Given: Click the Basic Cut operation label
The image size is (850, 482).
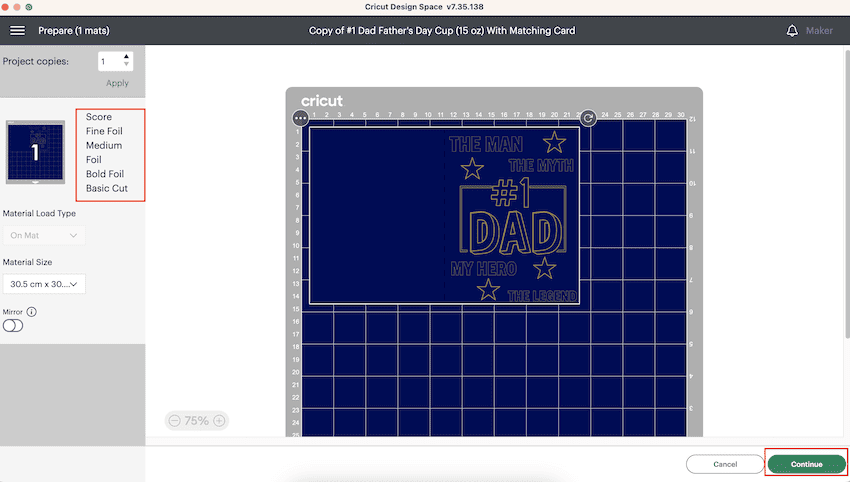Looking at the screenshot, I should coord(107,188).
